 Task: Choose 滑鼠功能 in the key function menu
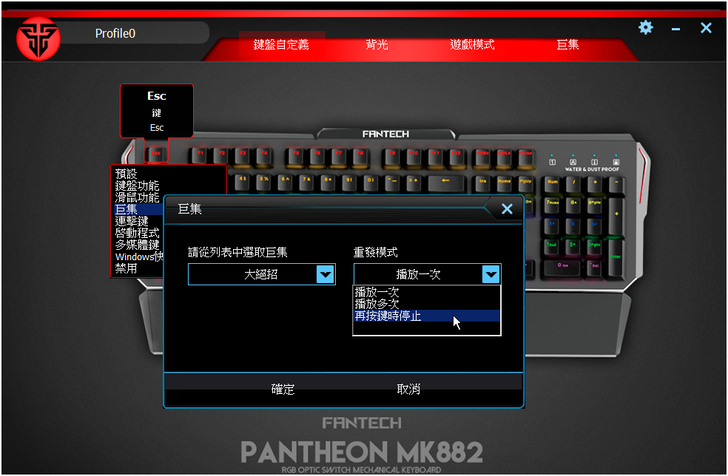coord(137,197)
